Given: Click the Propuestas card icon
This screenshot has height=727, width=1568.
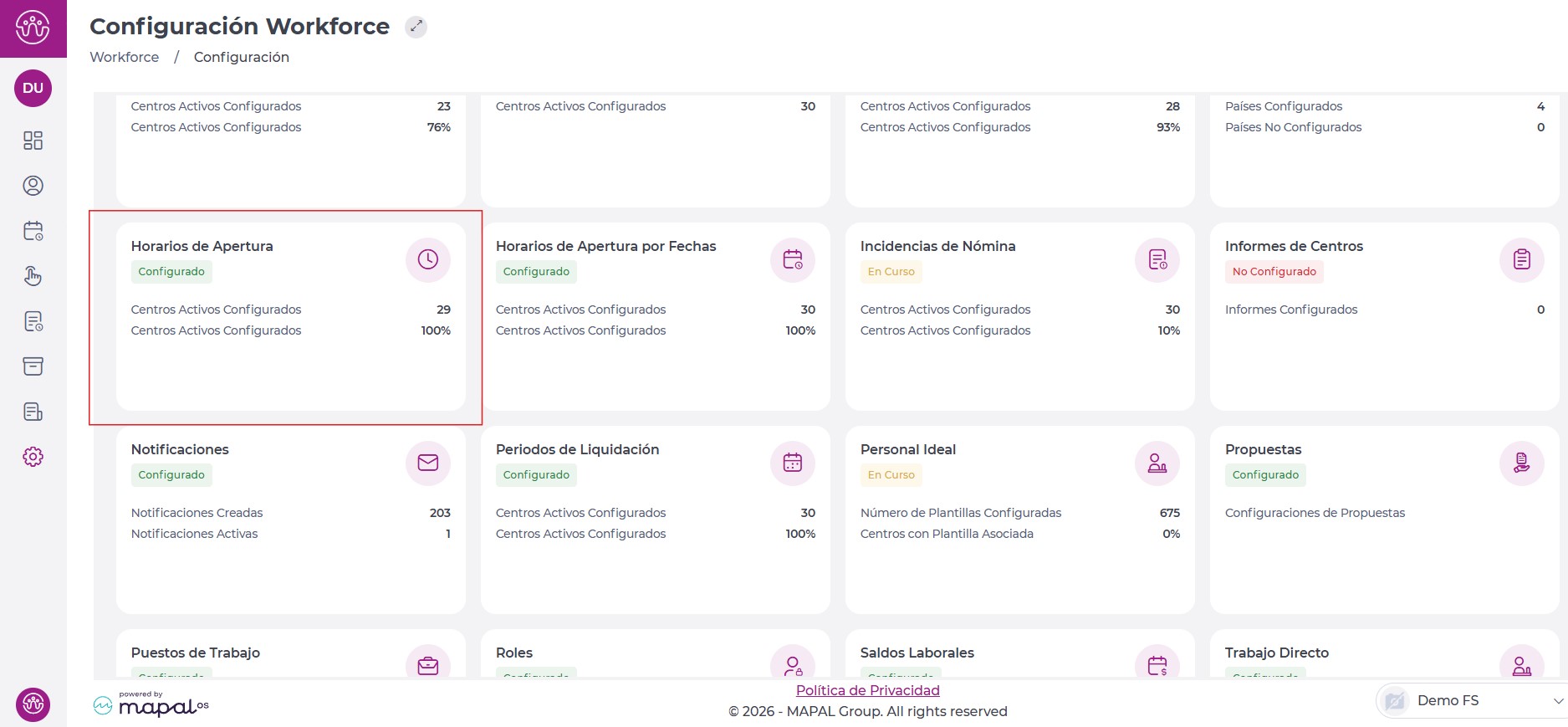Looking at the screenshot, I should [1521, 463].
